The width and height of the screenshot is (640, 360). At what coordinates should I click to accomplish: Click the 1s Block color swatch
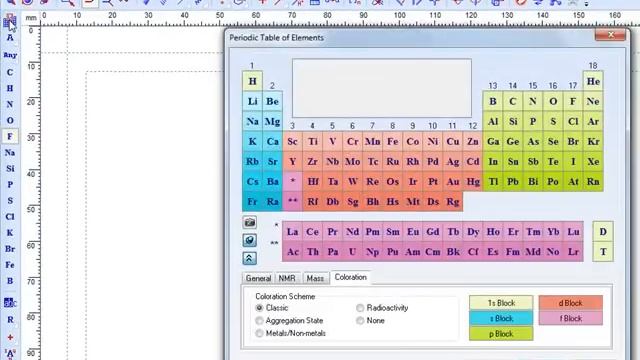click(501, 303)
